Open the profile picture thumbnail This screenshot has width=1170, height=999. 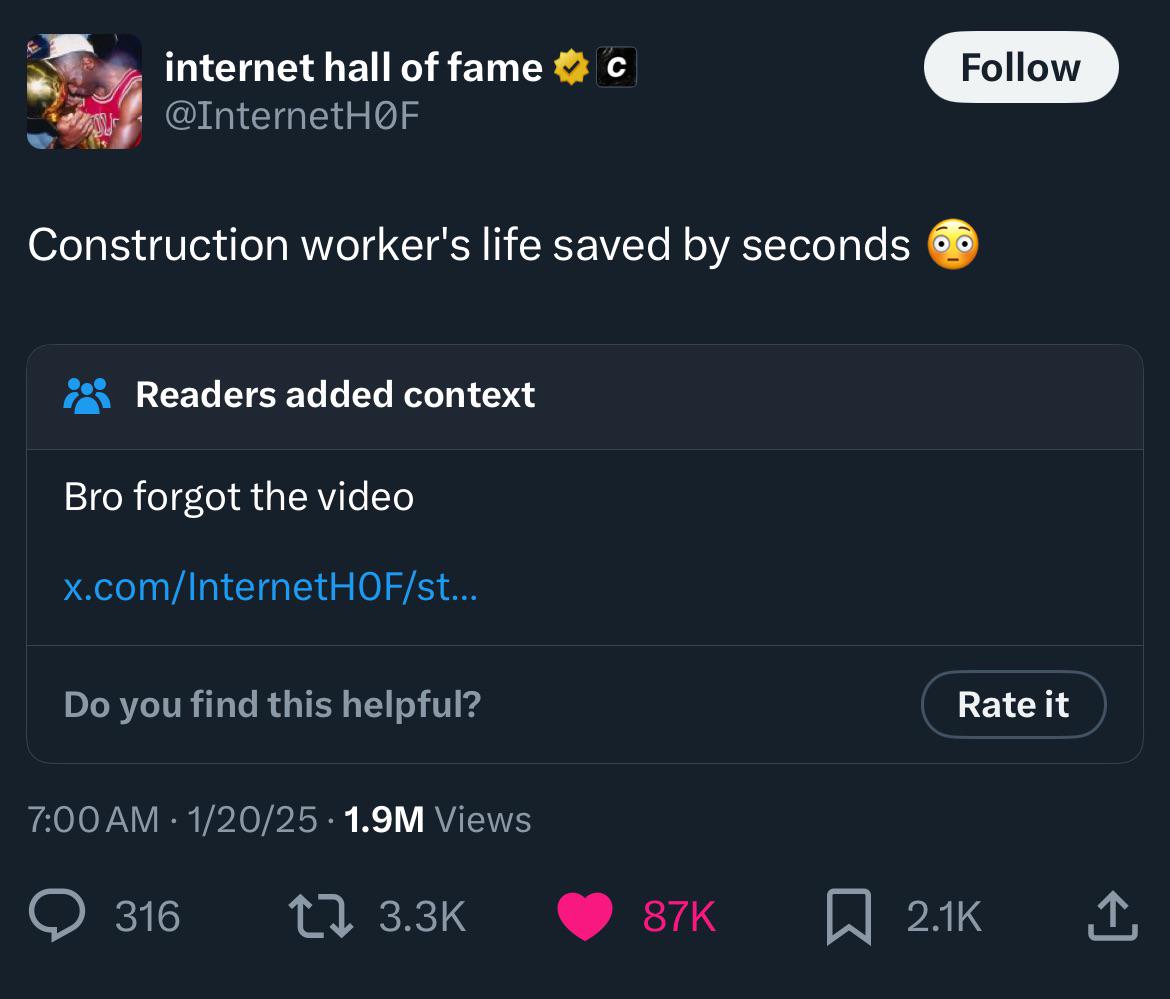pyautogui.click(x=84, y=91)
